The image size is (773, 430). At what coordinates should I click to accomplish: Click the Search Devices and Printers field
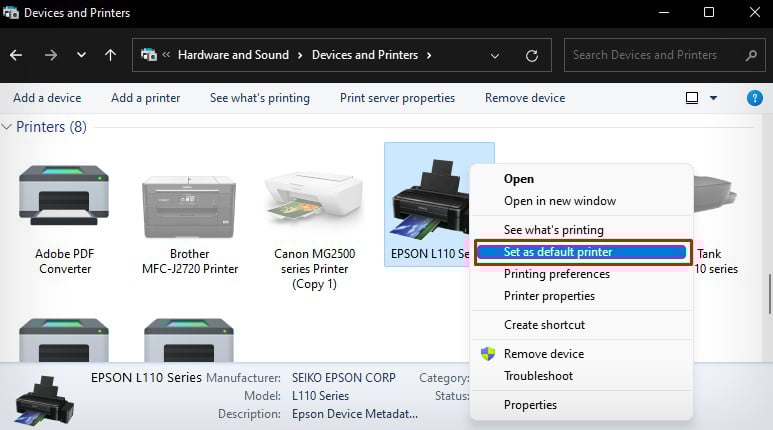click(650, 55)
